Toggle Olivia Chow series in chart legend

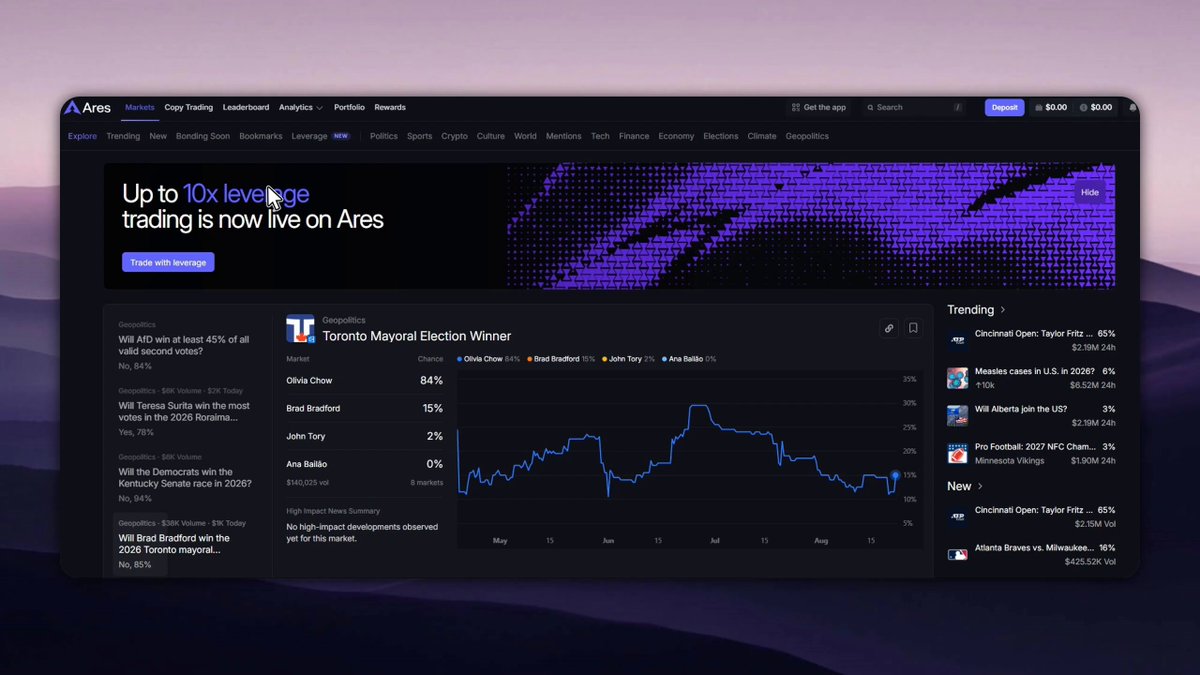coord(489,359)
